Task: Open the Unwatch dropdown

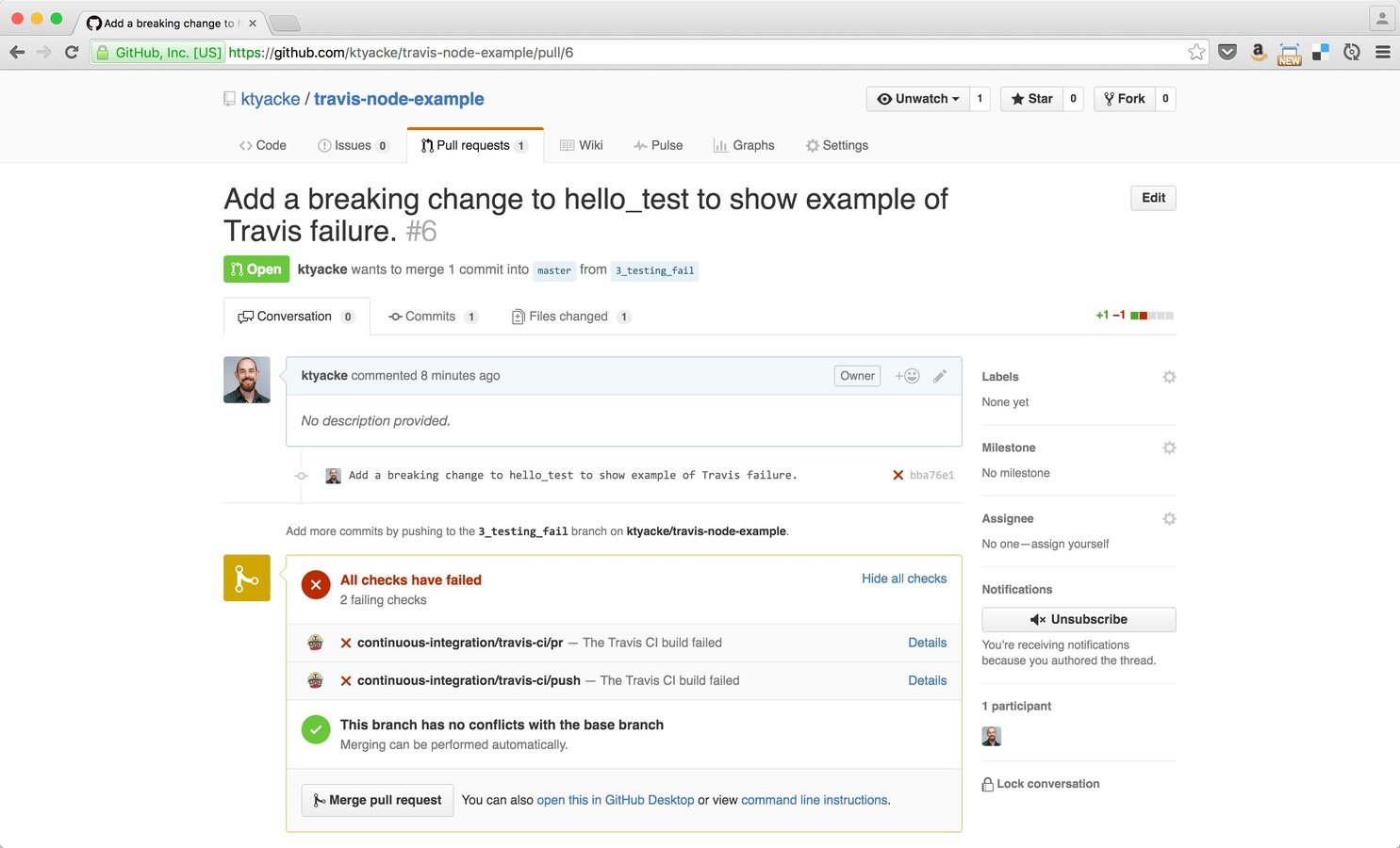Action: click(918, 99)
